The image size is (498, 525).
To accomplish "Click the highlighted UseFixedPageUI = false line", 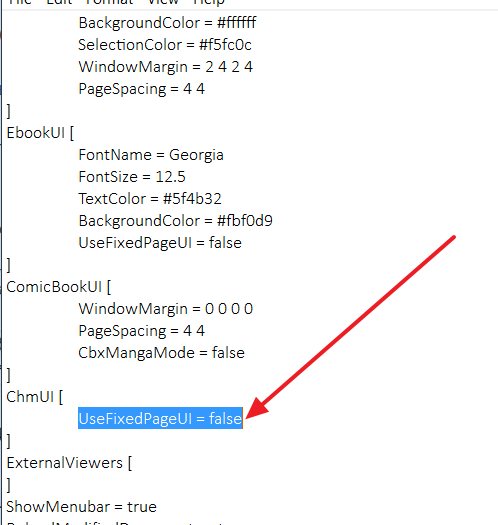I will [x=160, y=418].
